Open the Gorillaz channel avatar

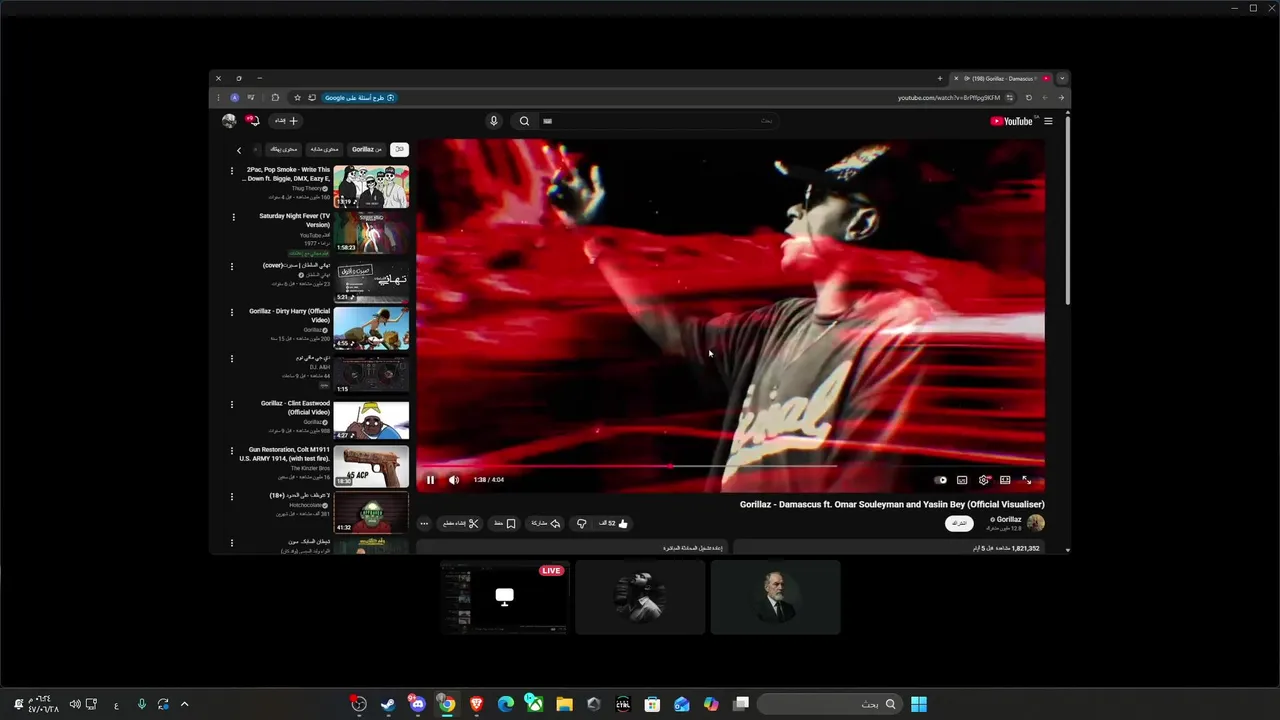(x=1036, y=522)
